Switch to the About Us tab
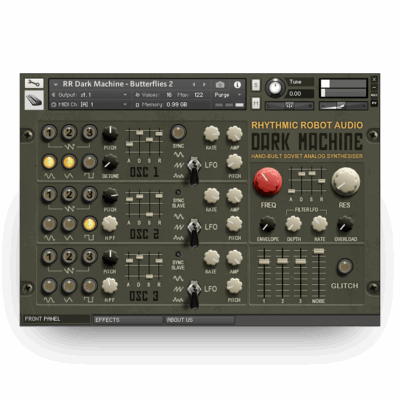400x400 pixels. click(200, 320)
